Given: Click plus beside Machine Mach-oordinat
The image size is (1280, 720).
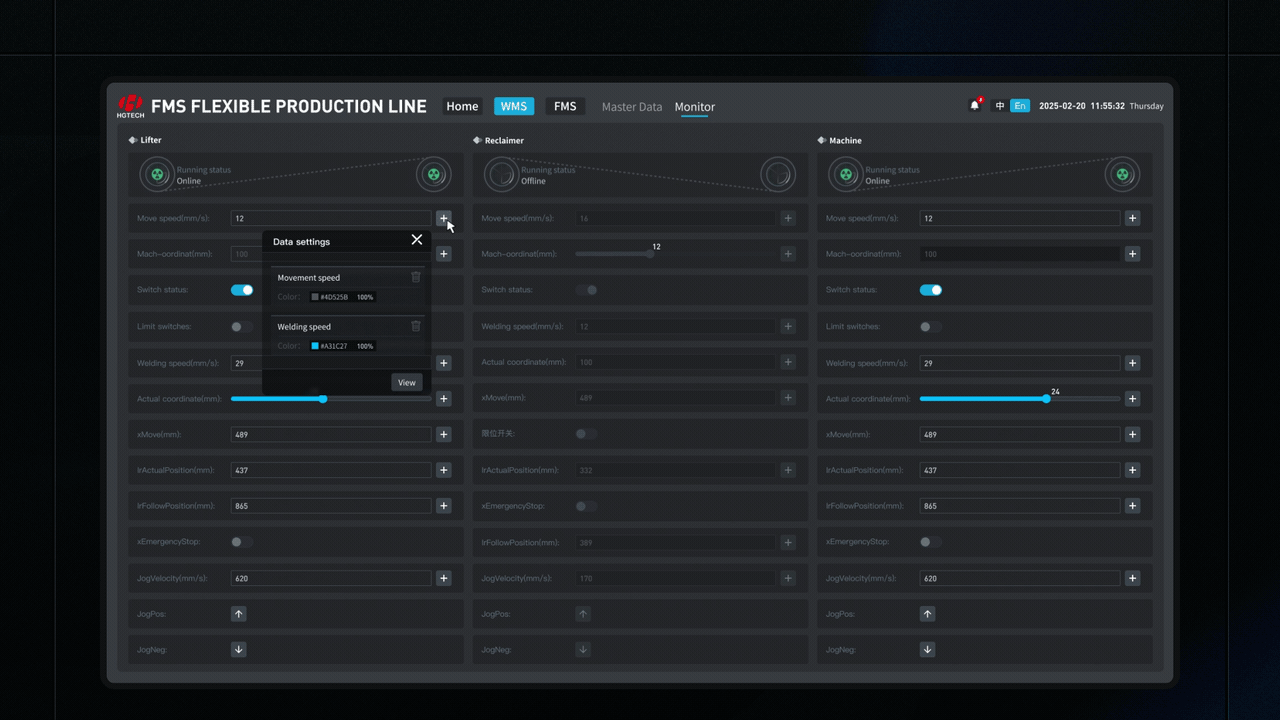Looking at the screenshot, I should [1133, 254].
